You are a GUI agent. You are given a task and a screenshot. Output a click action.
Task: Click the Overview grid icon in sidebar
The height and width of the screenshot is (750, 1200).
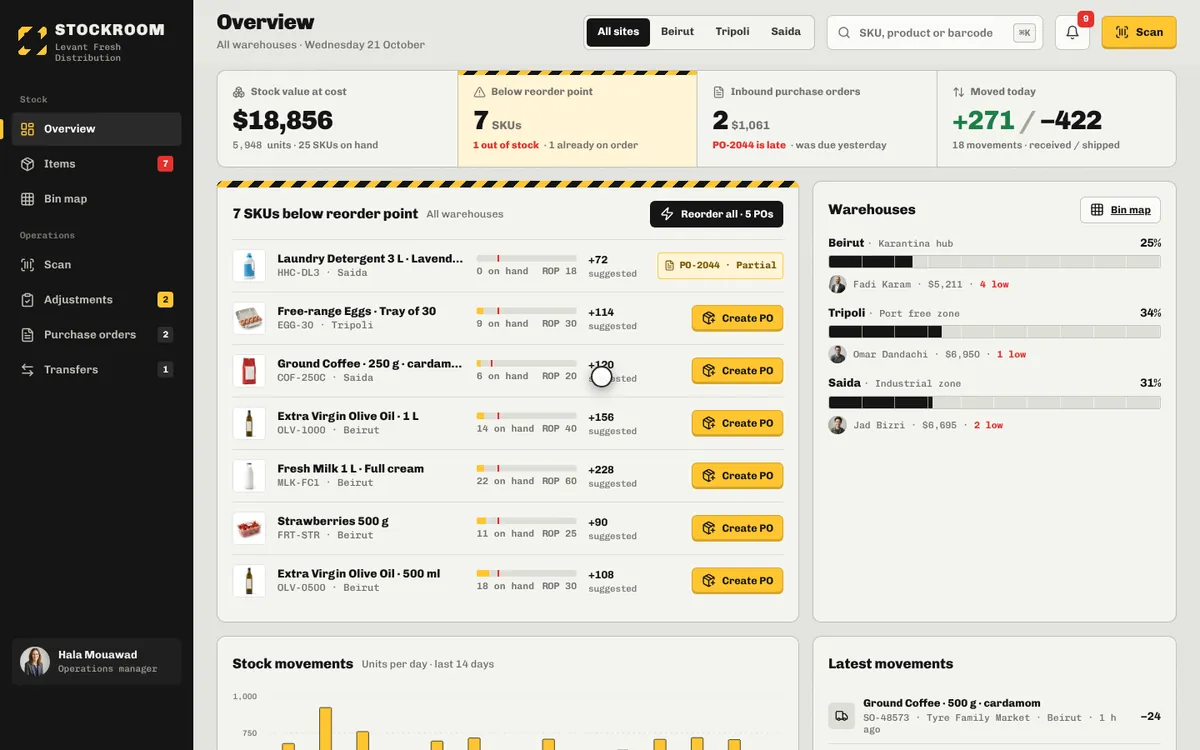[x=28, y=129]
